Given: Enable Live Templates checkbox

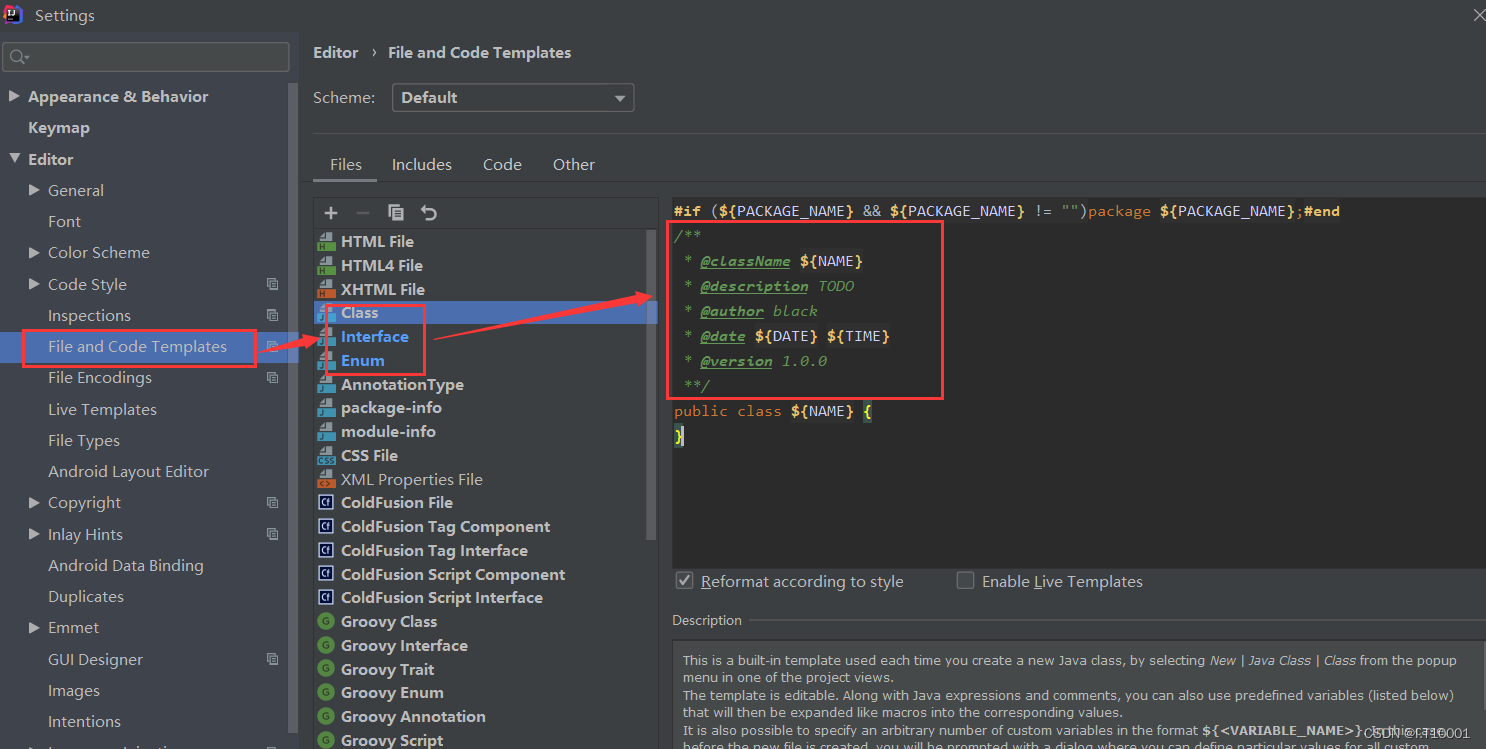Looking at the screenshot, I should [965, 581].
